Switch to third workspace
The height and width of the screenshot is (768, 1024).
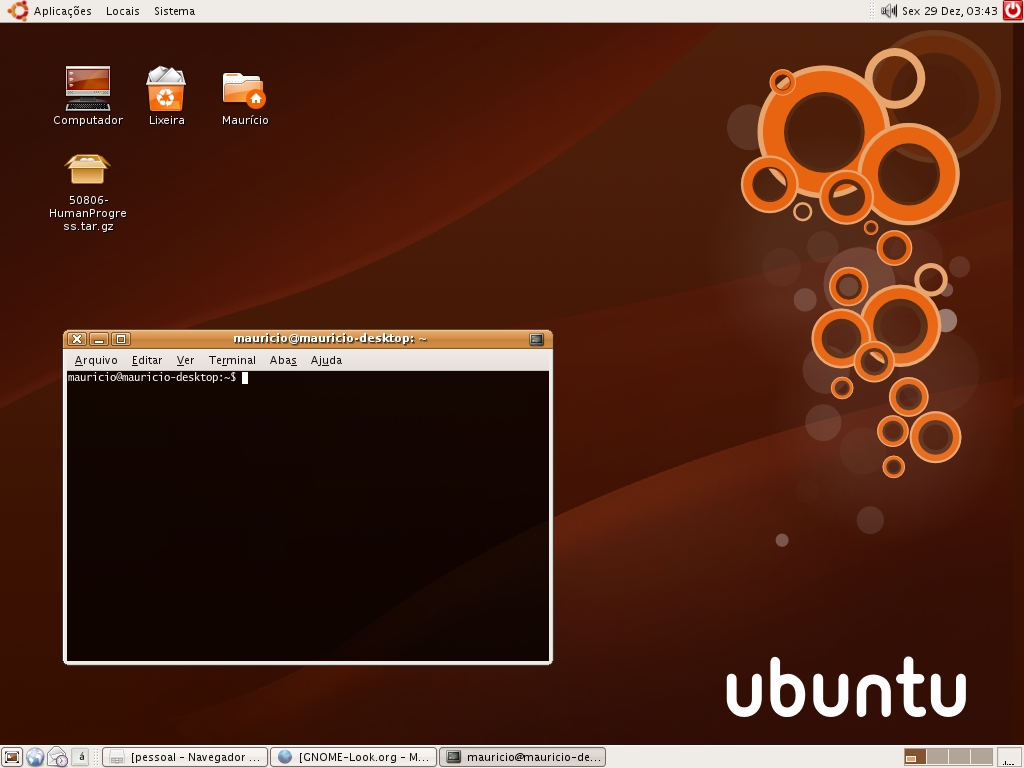pyautogui.click(x=959, y=757)
